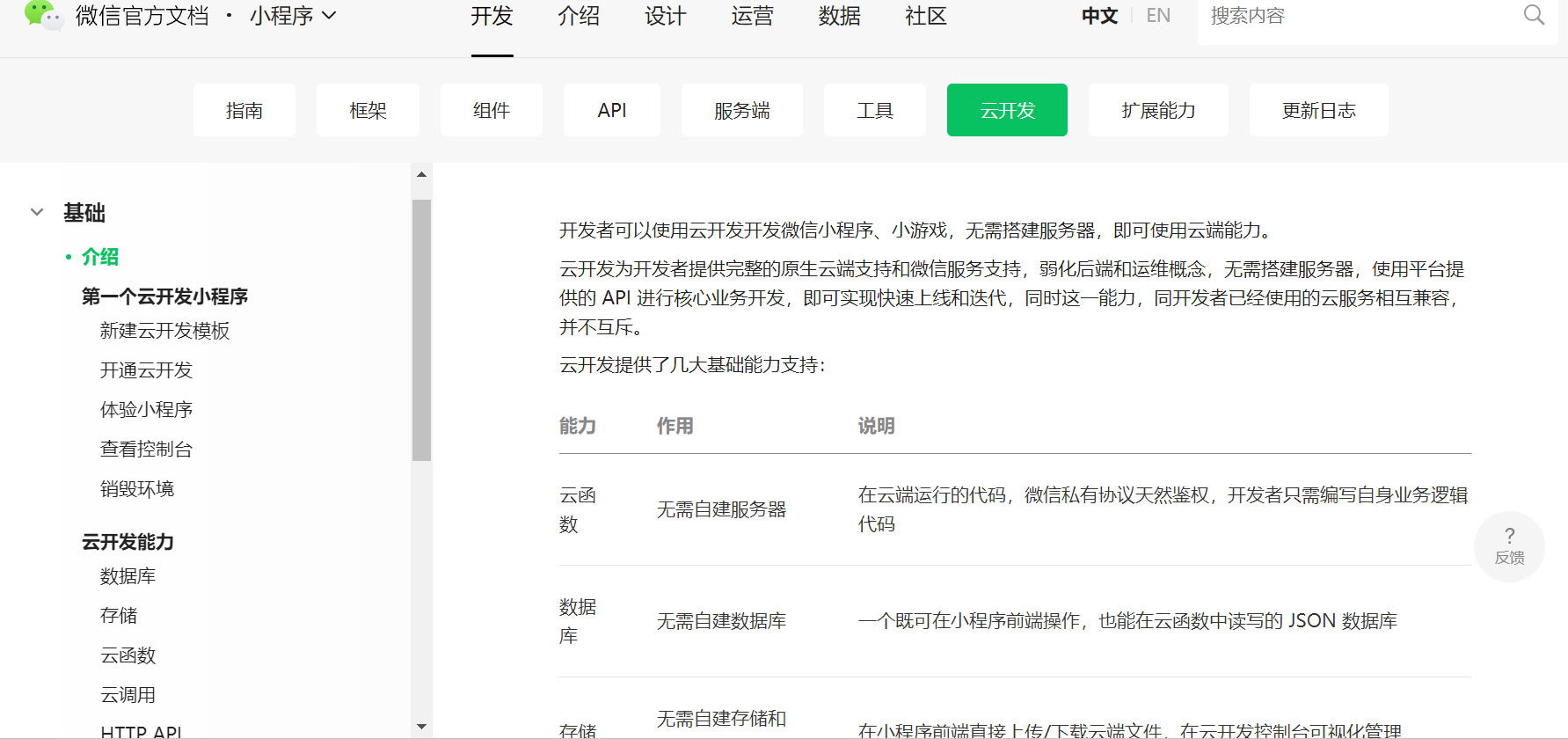Open 开通云开发 in sidebar
The height and width of the screenshot is (739, 1568).
coord(146,370)
